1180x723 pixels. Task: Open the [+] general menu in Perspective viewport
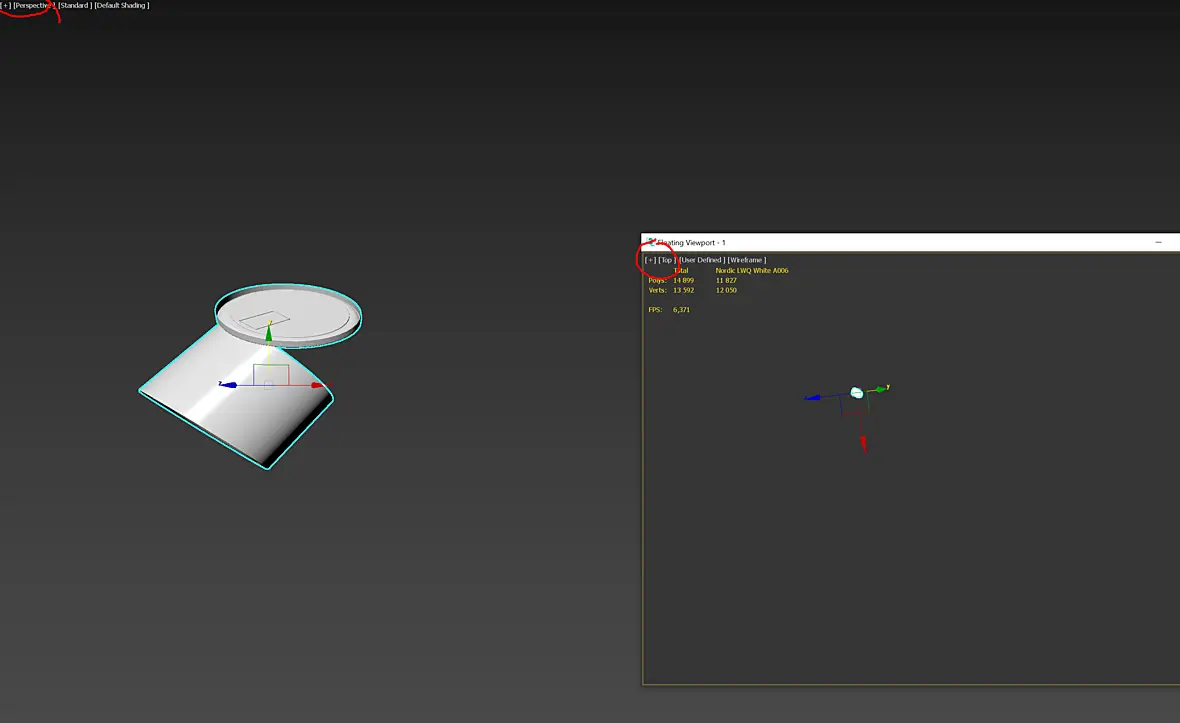pyautogui.click(x=6, y=5)
